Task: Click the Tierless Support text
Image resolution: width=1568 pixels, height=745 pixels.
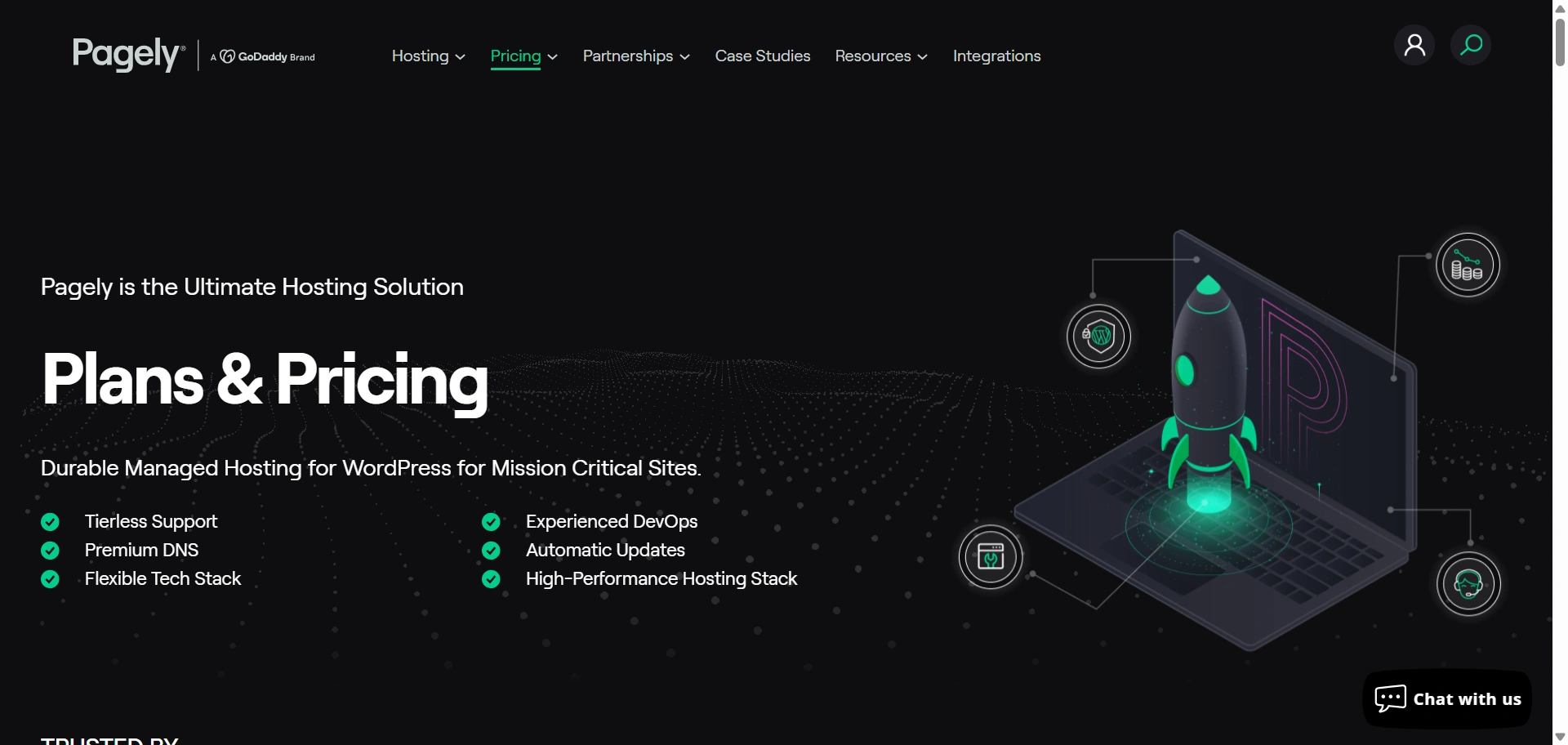Action: [x=151, y=521]
